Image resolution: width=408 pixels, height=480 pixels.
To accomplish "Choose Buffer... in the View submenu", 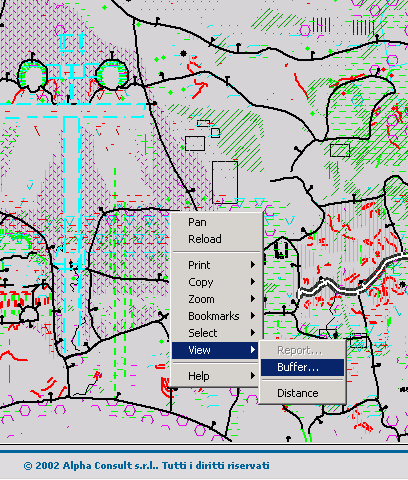I will [x=302, y=367].
